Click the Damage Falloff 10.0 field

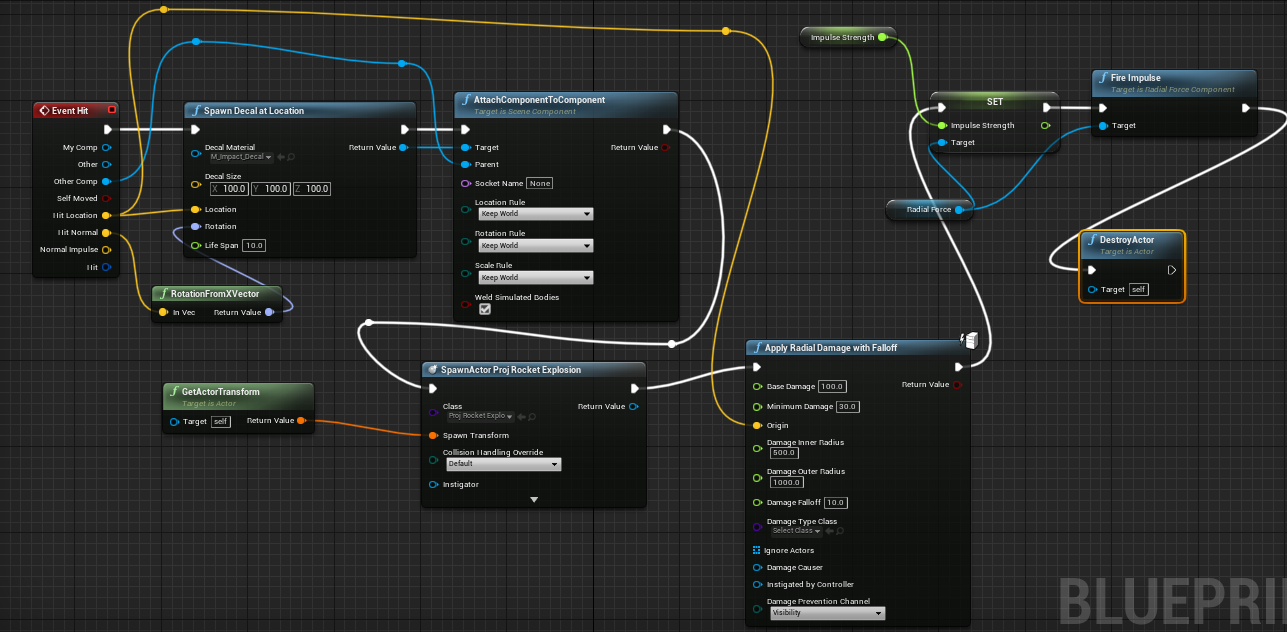(x=835, y=502)
